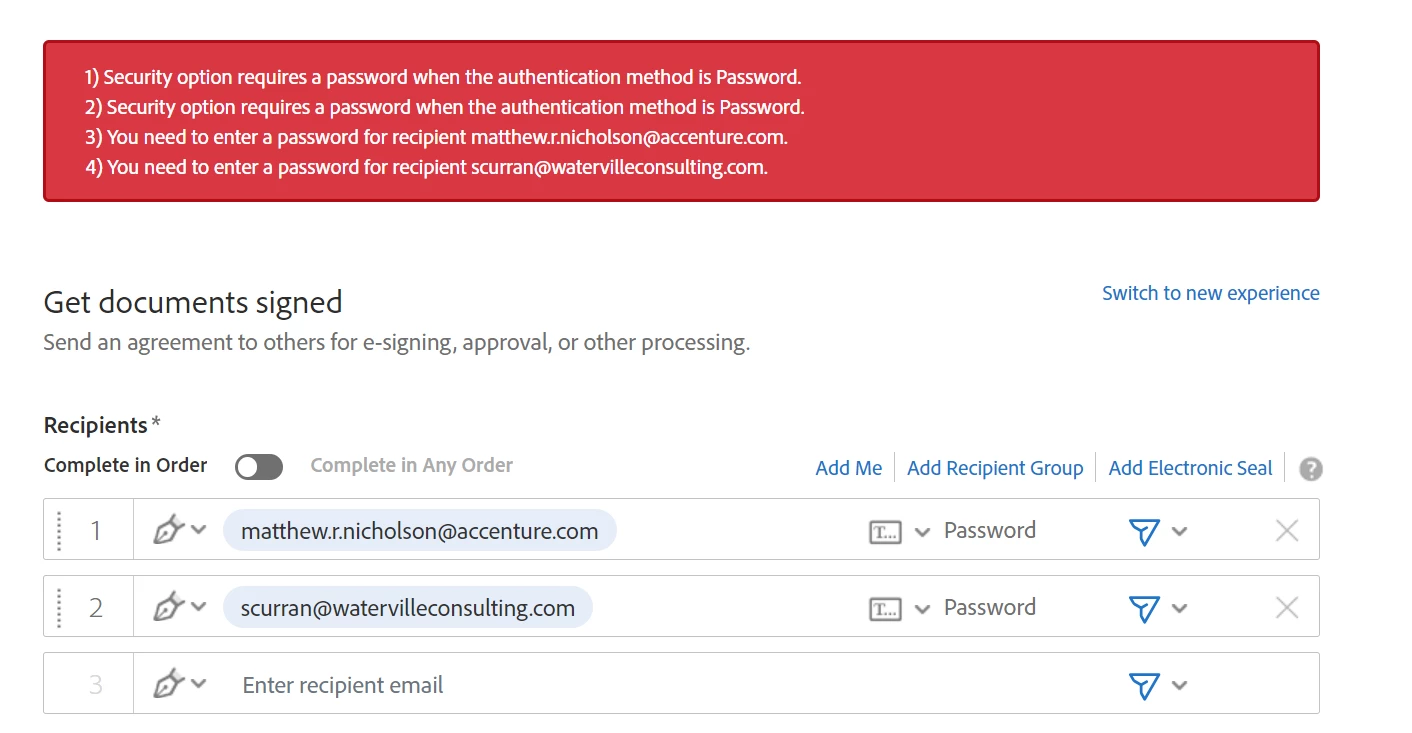Click Add Me link
The height and width of the screenshot is (733, 1412).
pyautogui.click(x=849, y=468)
